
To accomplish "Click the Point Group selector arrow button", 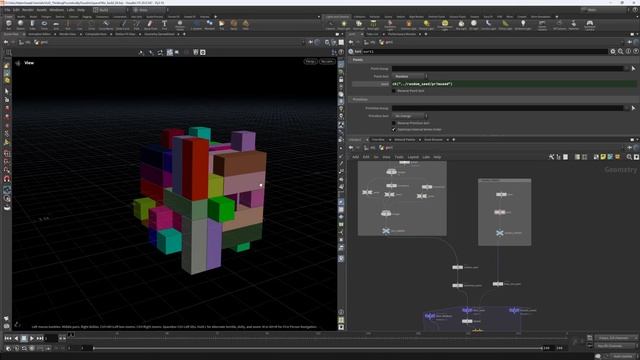I will coord(633,69).
